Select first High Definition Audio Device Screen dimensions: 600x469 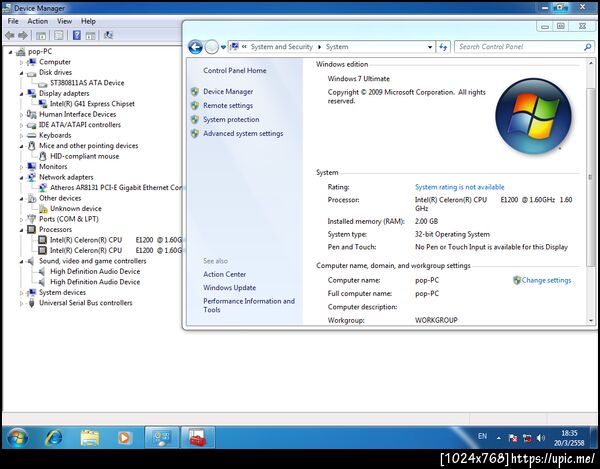coord(95,271)
